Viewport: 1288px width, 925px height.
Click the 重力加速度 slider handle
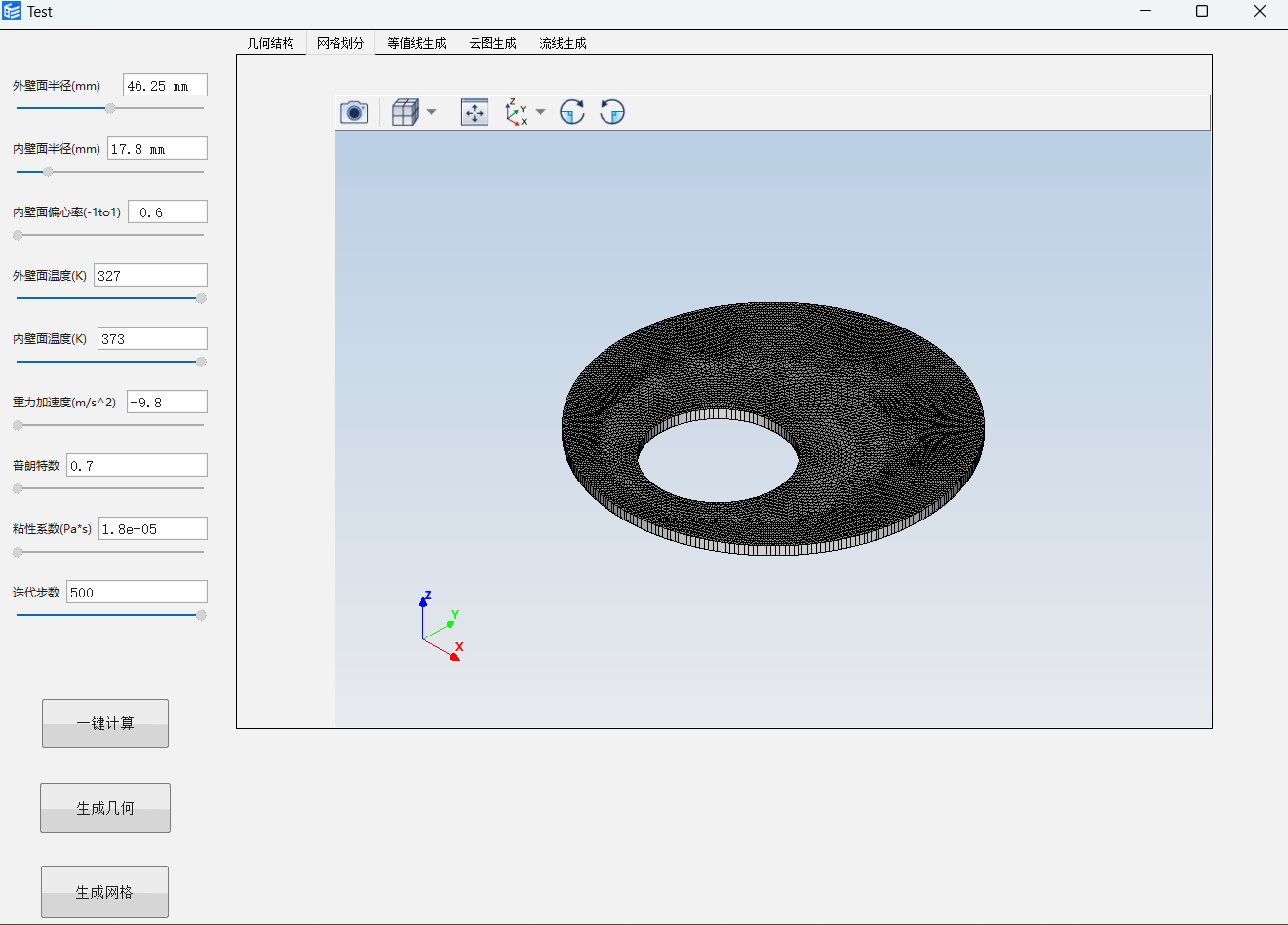coord(18,425)
